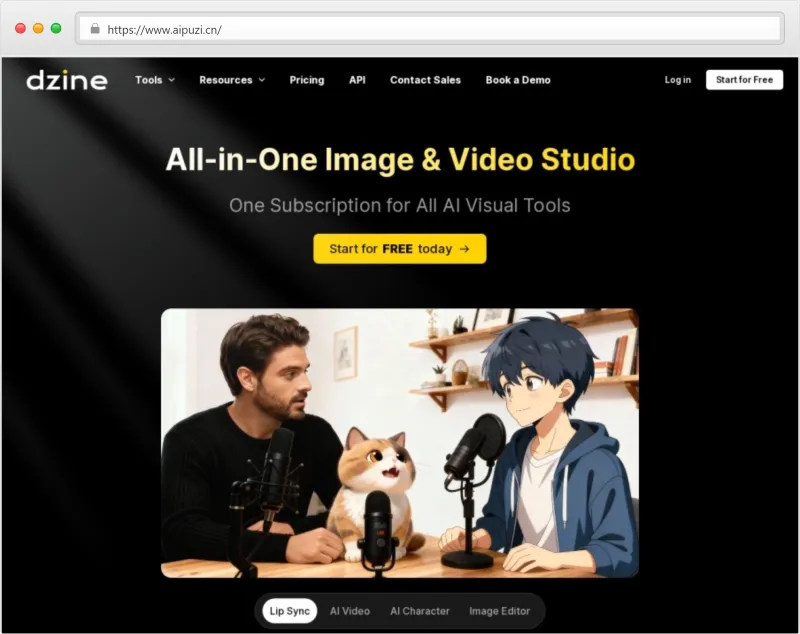Click the podcast demo image
Screen dimensions: 800x634
tap(399, 443)
